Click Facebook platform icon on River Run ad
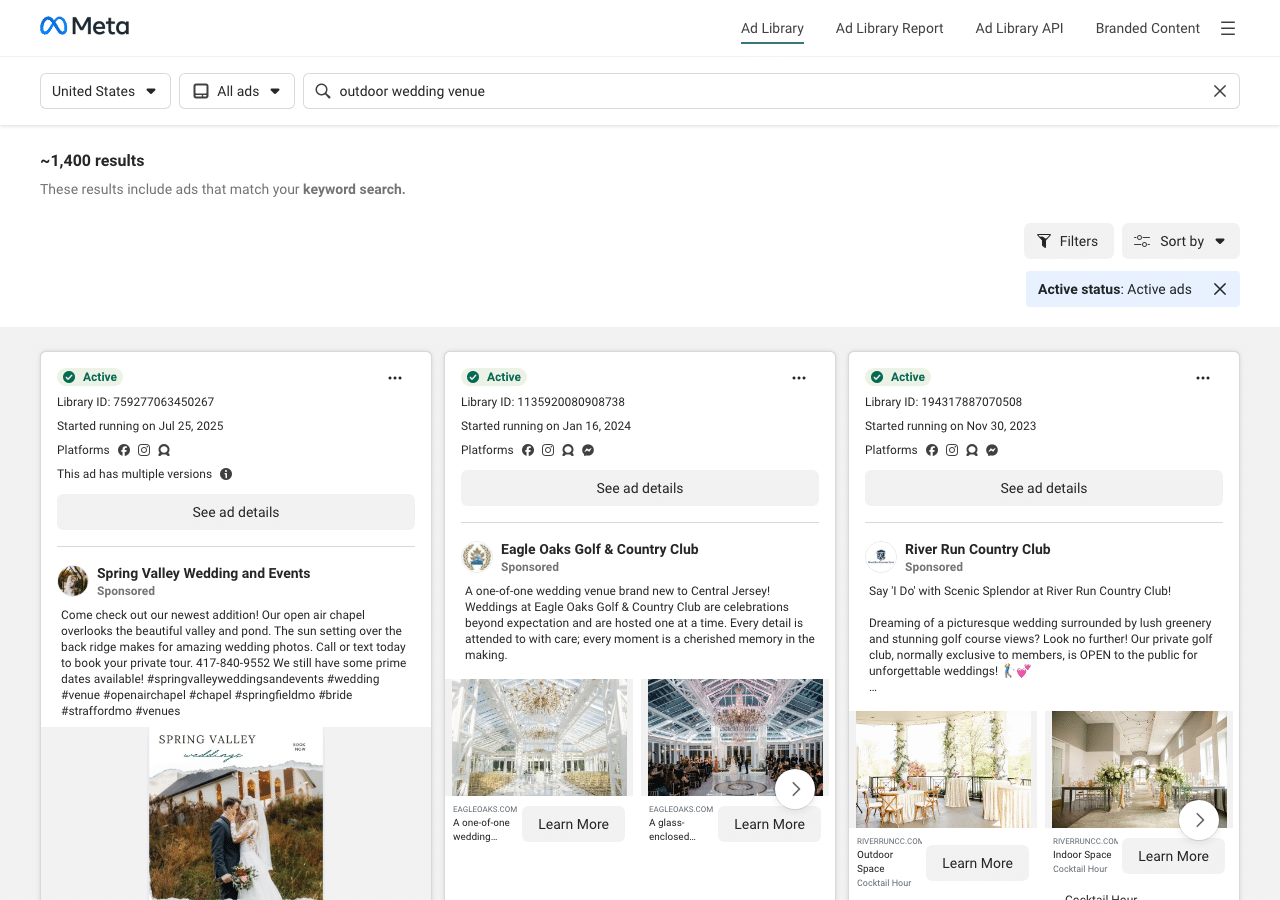The height and width of the screenshot is (900, 1280). pyautogui.click(x=932, y=450)
